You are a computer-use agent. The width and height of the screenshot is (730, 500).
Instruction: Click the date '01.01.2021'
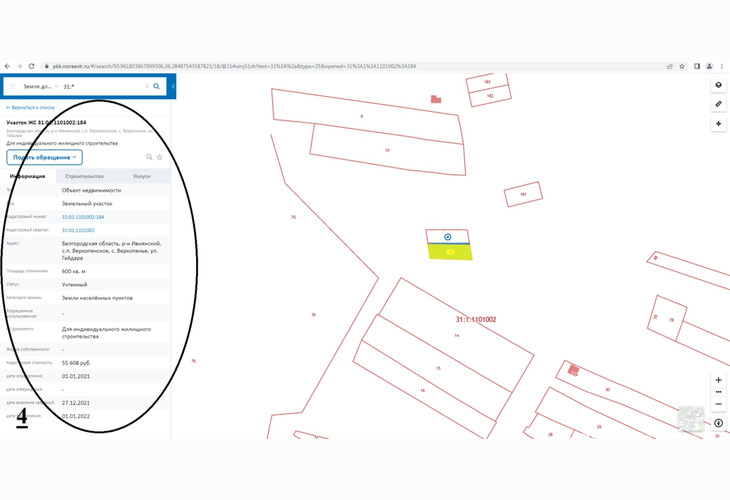pos(76,376)
